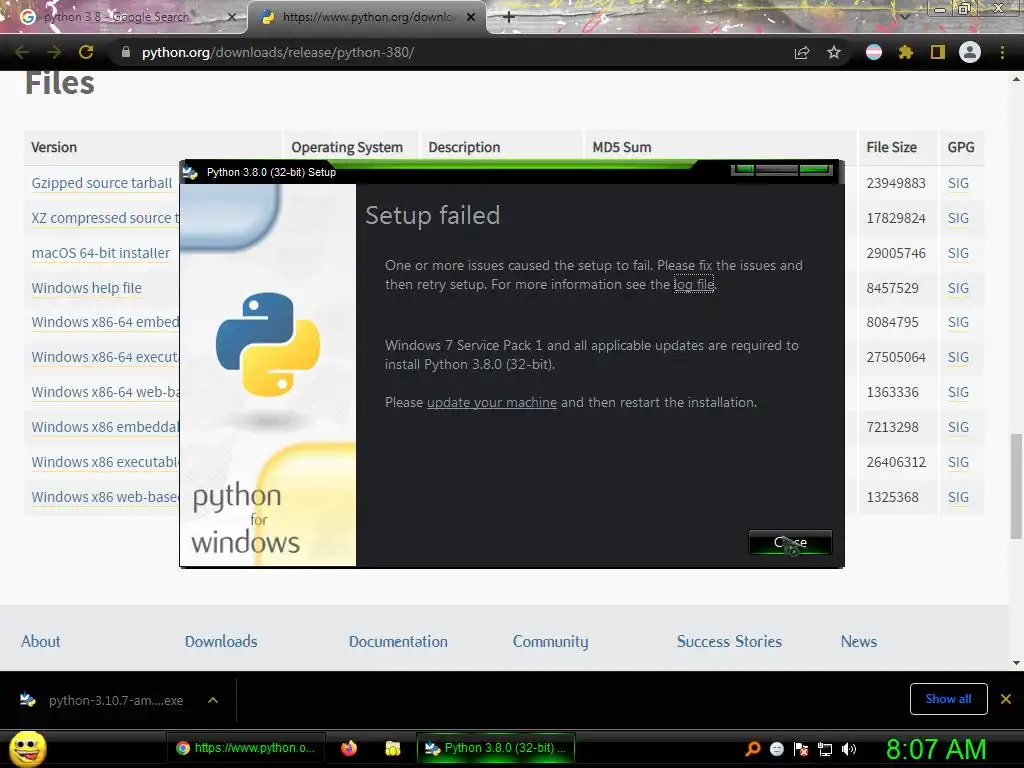Share this page via share icon
The image size is (1024, 768).
[x=802, y=52]
